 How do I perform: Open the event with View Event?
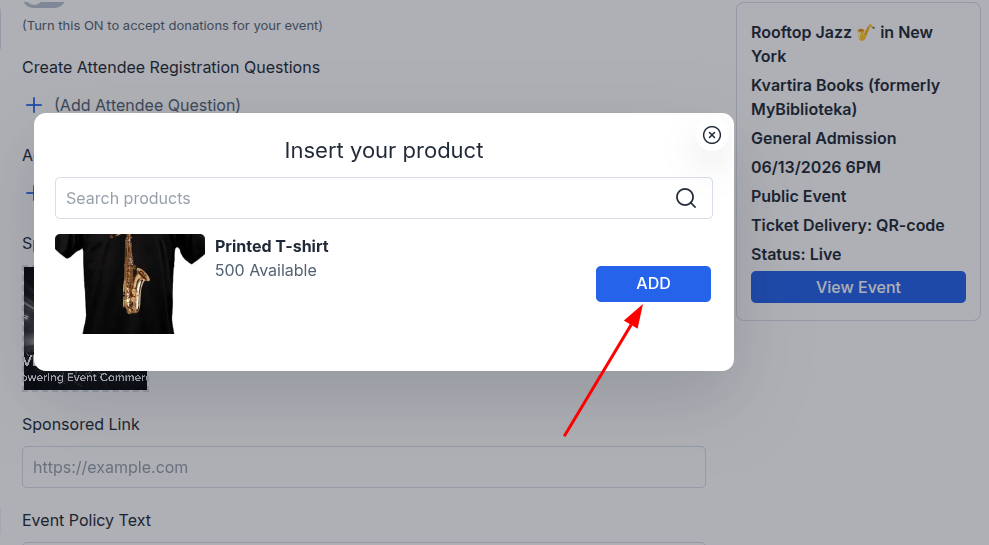[858, 287]
